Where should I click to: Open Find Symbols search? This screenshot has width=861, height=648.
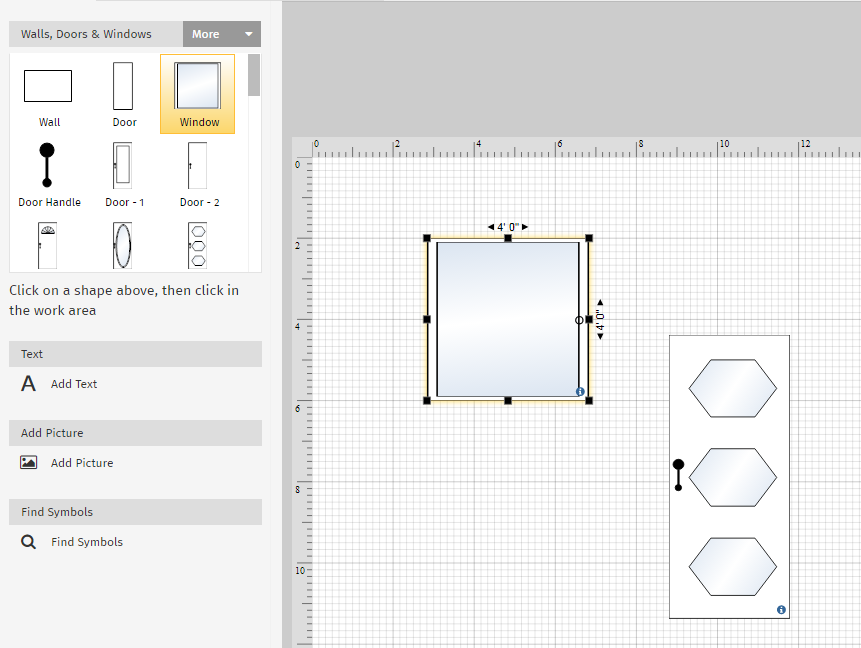tap(86, 542)
